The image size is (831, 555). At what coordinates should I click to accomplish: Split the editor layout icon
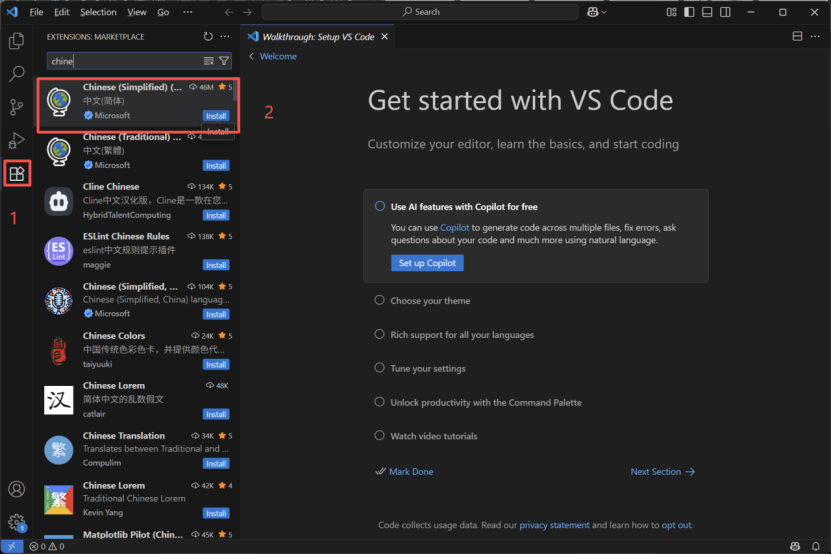coord(797,36)
